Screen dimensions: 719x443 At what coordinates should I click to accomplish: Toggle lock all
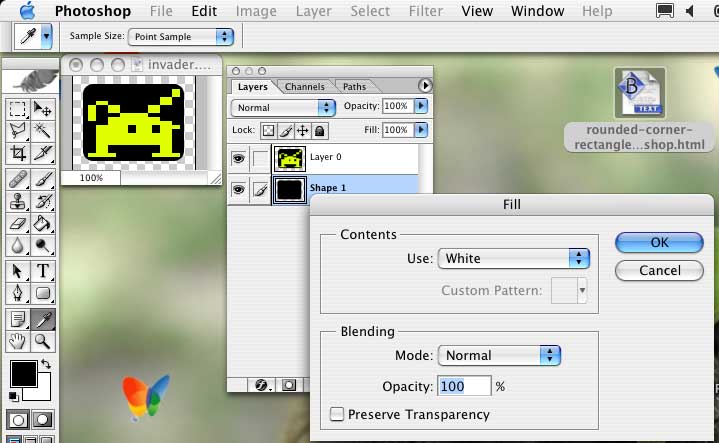click(x=319, y=131)
